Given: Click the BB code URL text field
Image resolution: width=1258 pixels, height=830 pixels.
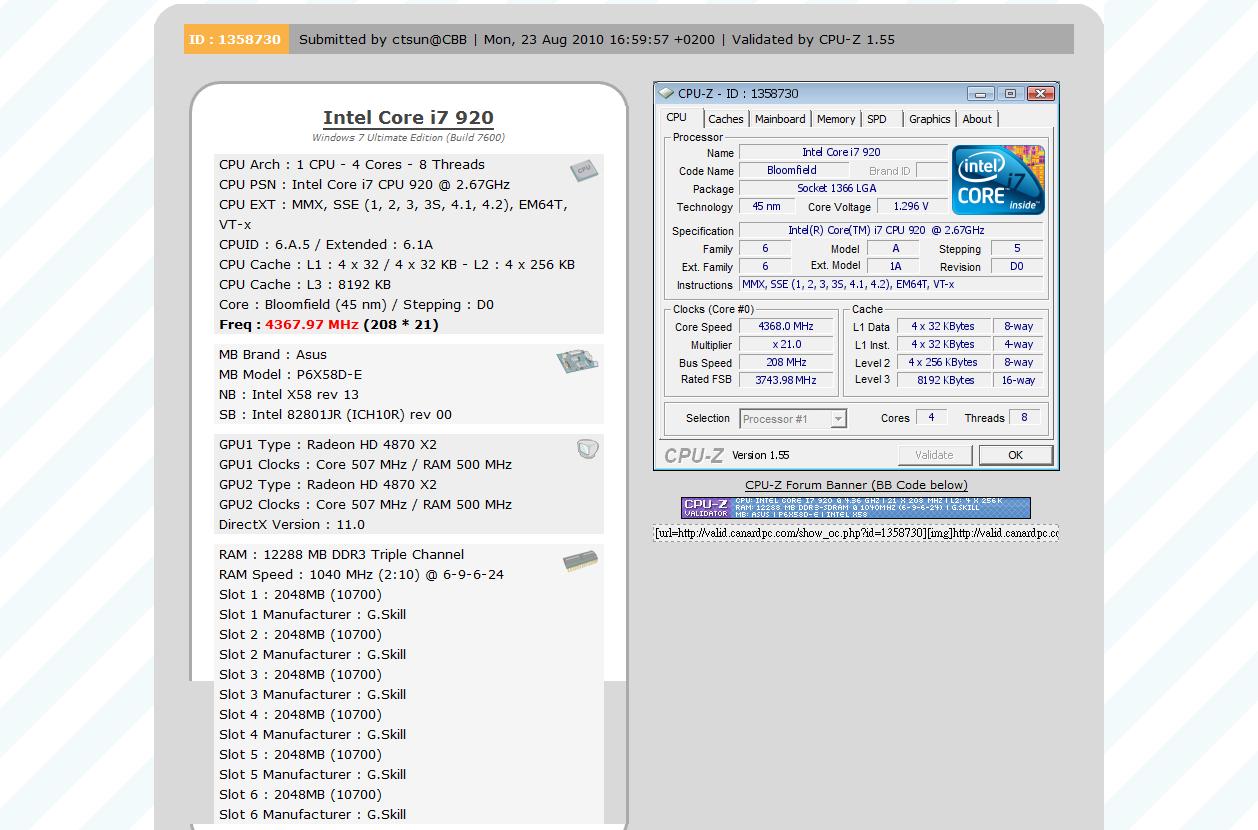Looking at the screenshot, I should point(856,533).
